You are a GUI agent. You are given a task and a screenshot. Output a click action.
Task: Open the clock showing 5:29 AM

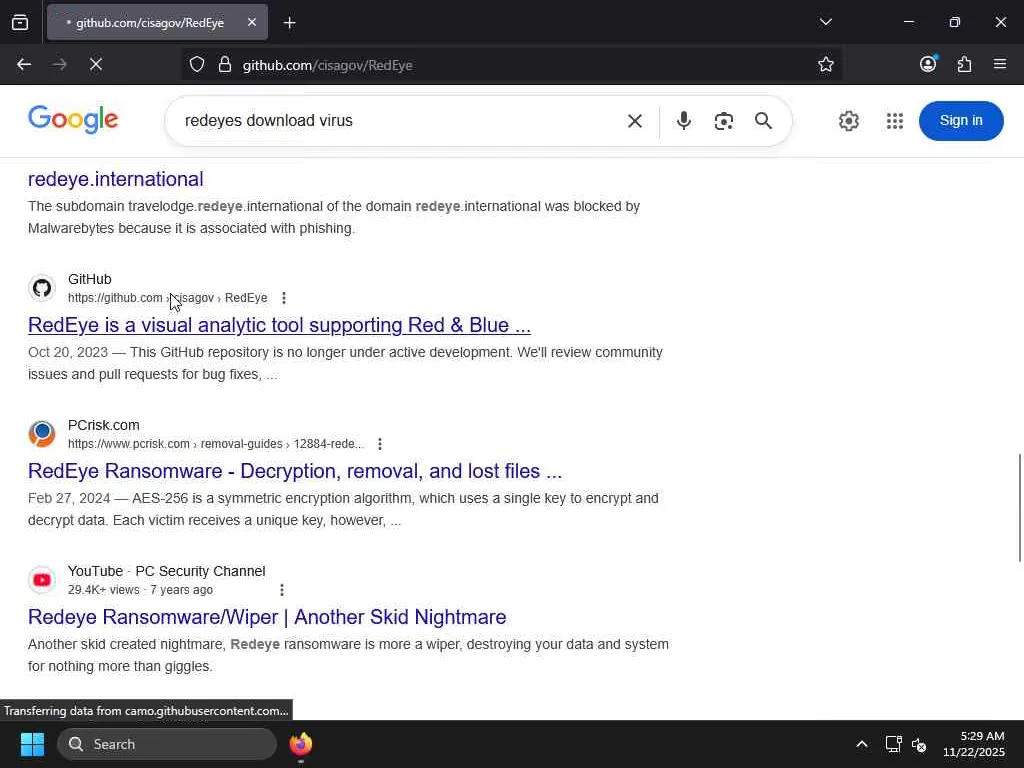974,744
